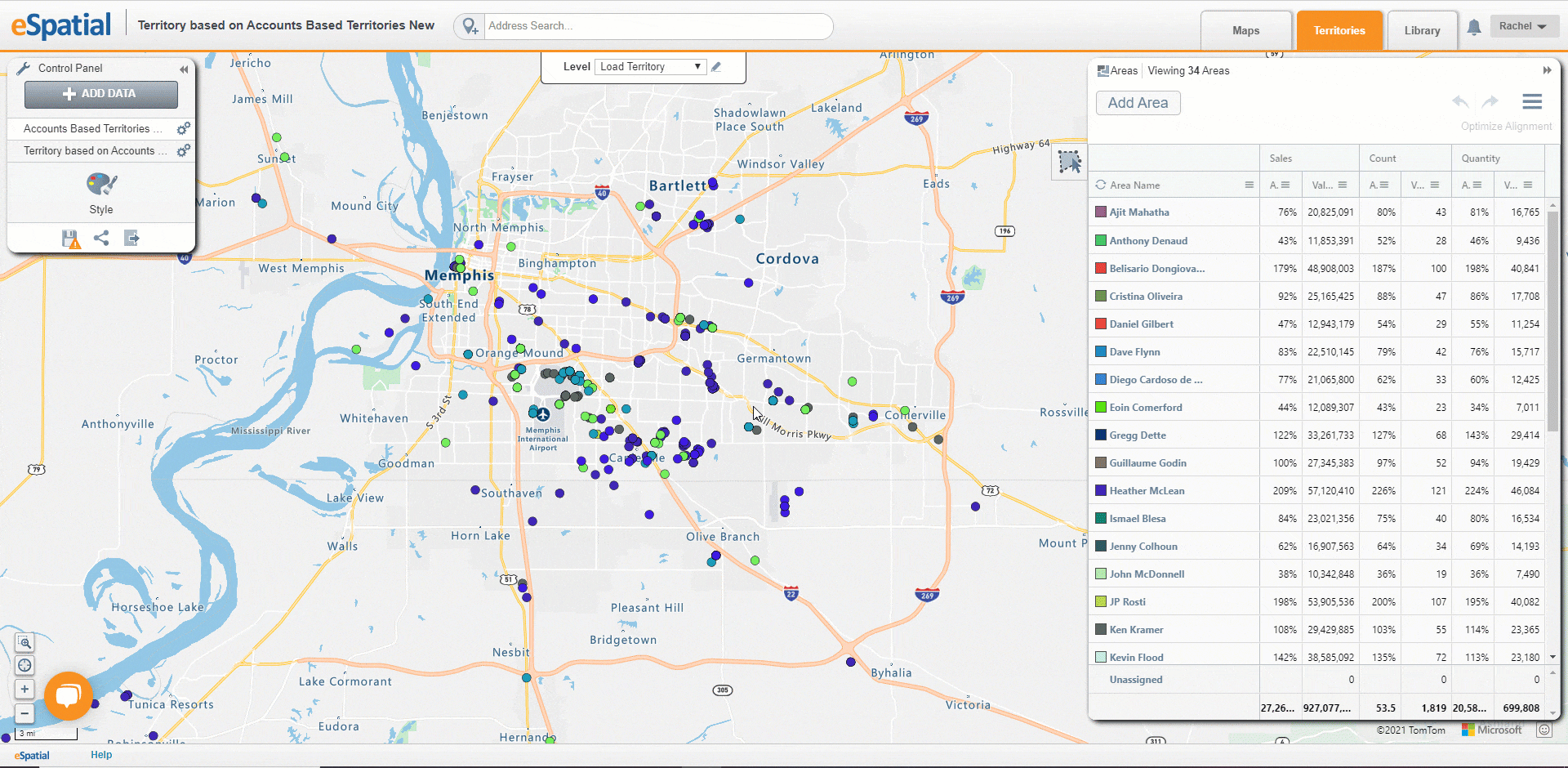This screenshot has height=768, width=1568.
Task: Zoom in with the plus map button
Action: (x=24, y=689)
